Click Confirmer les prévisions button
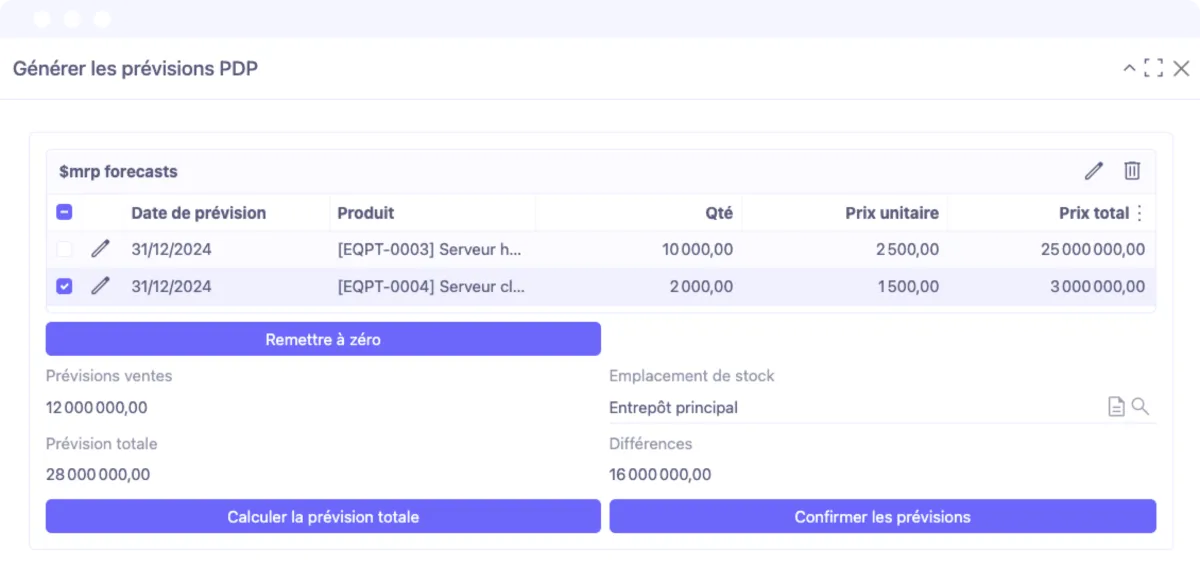The height and width of the screenshot is (565, 1200). coord(882,517)
